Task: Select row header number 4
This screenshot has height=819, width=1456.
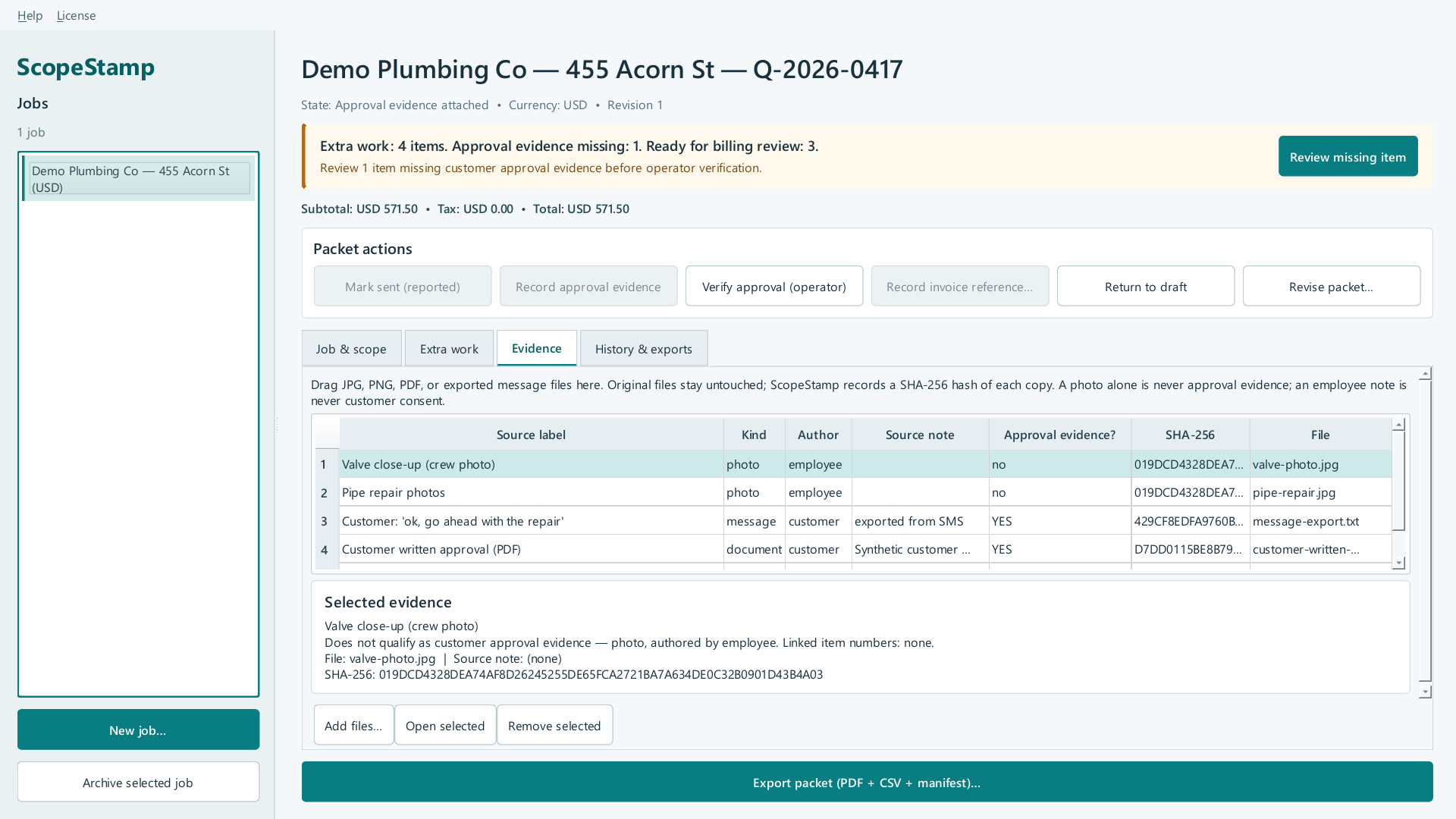Action: click(x=326, y=549)
